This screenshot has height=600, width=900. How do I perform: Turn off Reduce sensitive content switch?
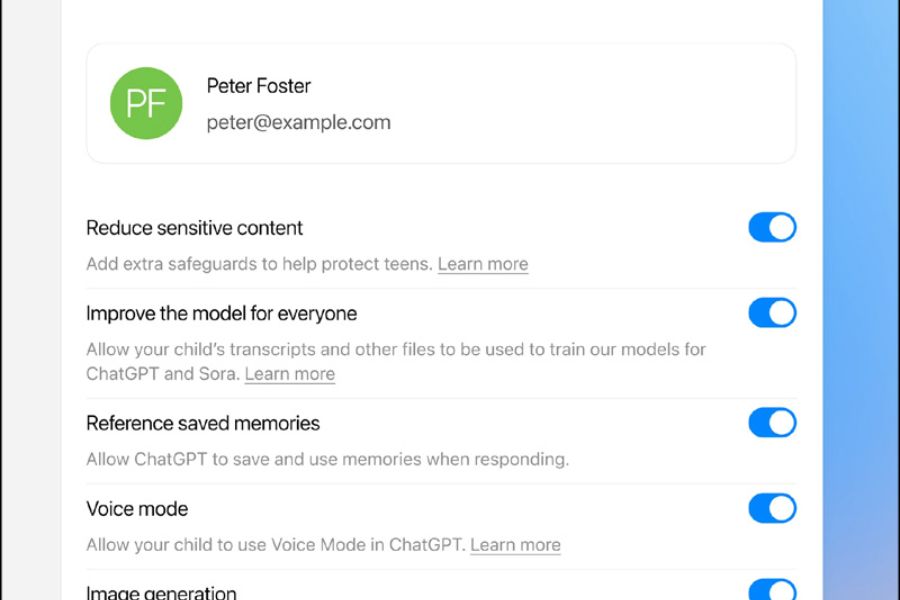point(772,228)
